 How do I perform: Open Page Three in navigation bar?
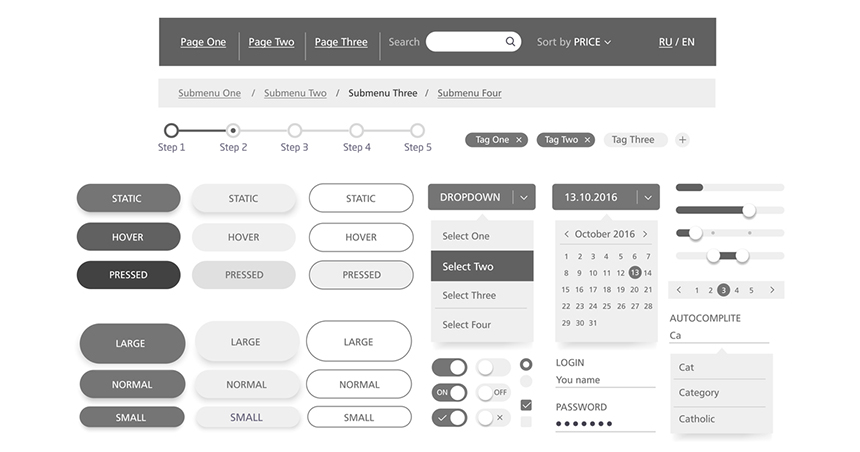341,42
